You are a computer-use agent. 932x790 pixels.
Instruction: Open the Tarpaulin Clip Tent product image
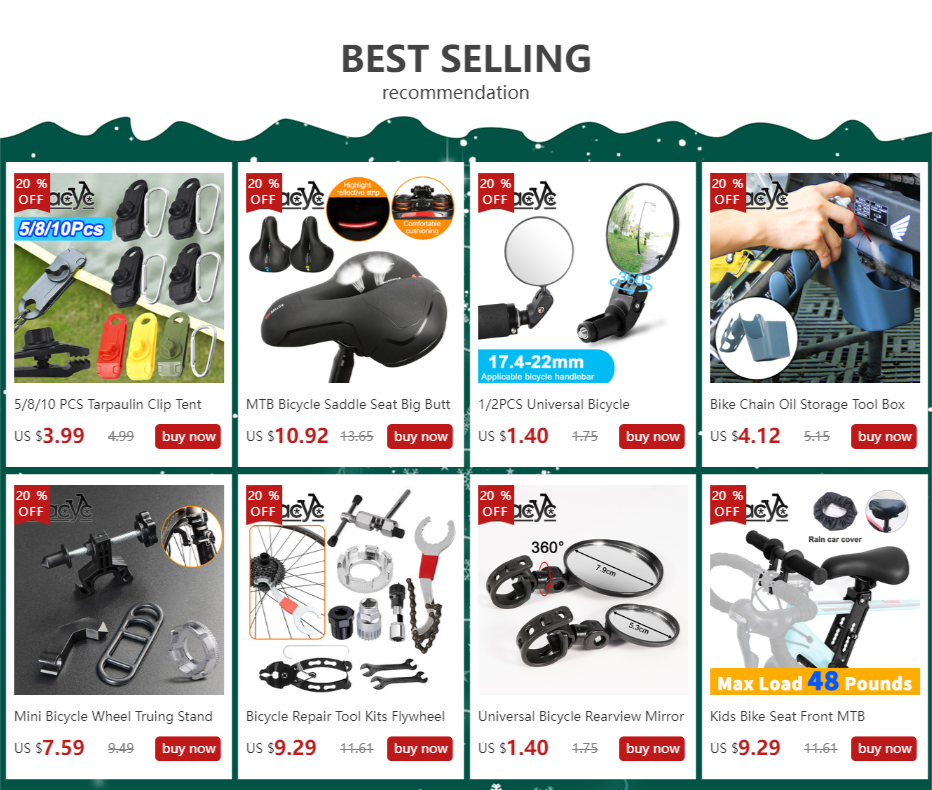coord(119,278)
